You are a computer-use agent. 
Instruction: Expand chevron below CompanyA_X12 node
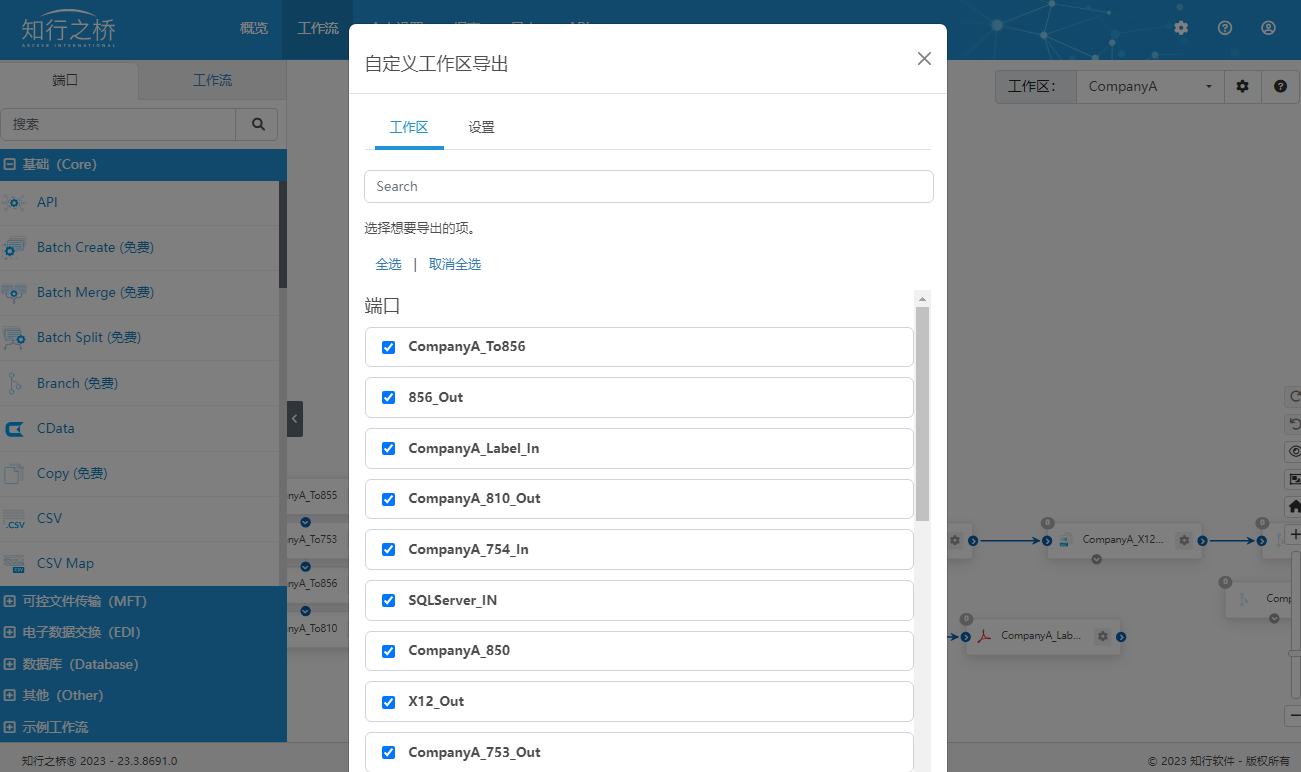[1097, 559]
